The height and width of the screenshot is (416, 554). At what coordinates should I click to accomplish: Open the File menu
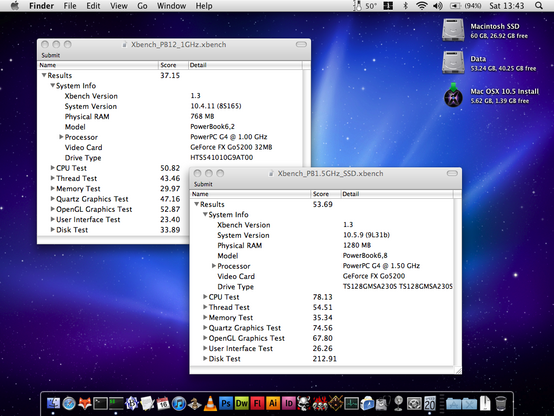(70, 6)
